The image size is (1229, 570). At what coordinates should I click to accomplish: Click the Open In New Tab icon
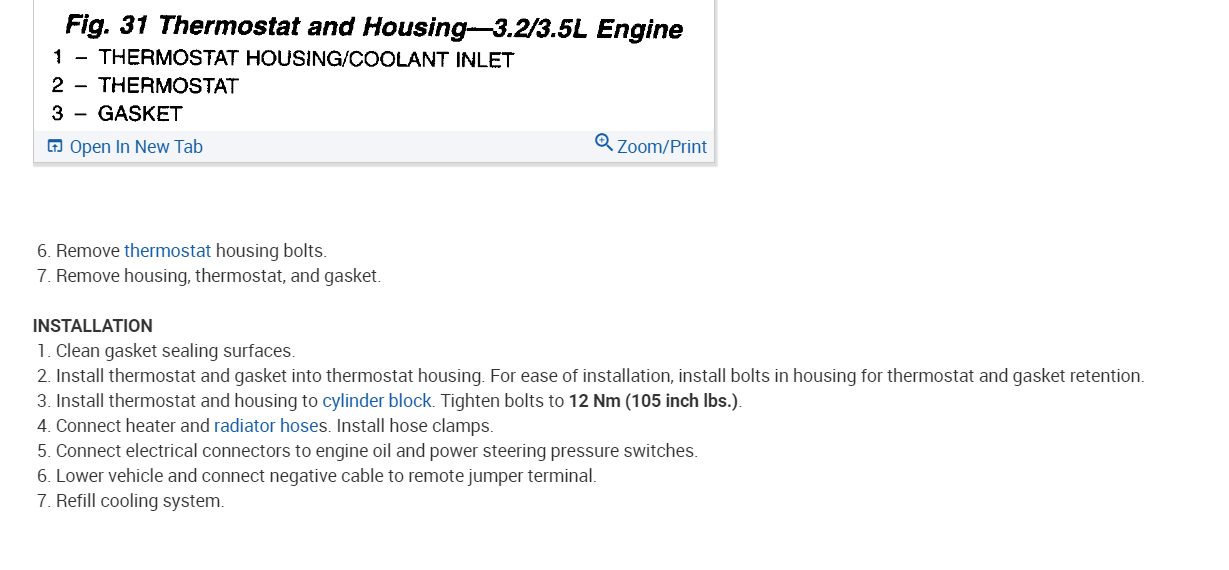[54, 147]
